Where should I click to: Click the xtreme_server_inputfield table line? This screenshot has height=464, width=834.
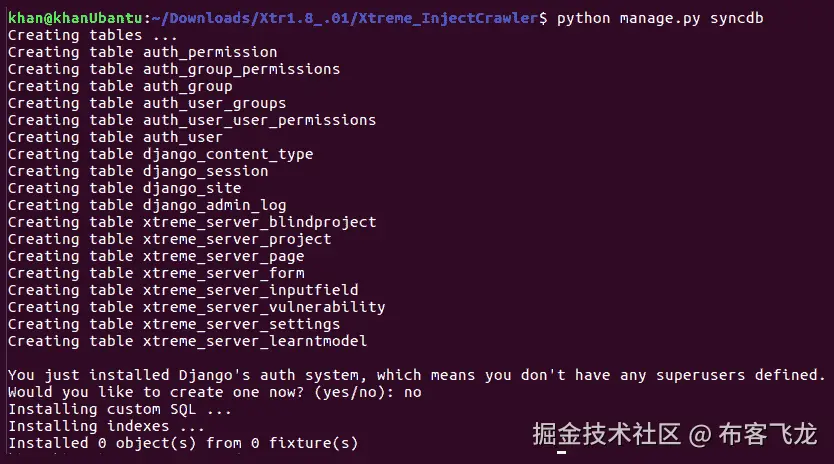[x=182, y=290]
